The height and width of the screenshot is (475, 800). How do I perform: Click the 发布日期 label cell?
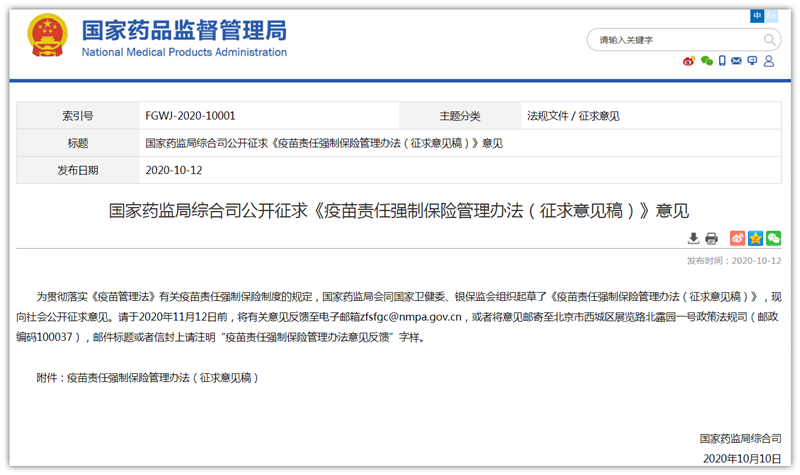(x=78, y=170)
